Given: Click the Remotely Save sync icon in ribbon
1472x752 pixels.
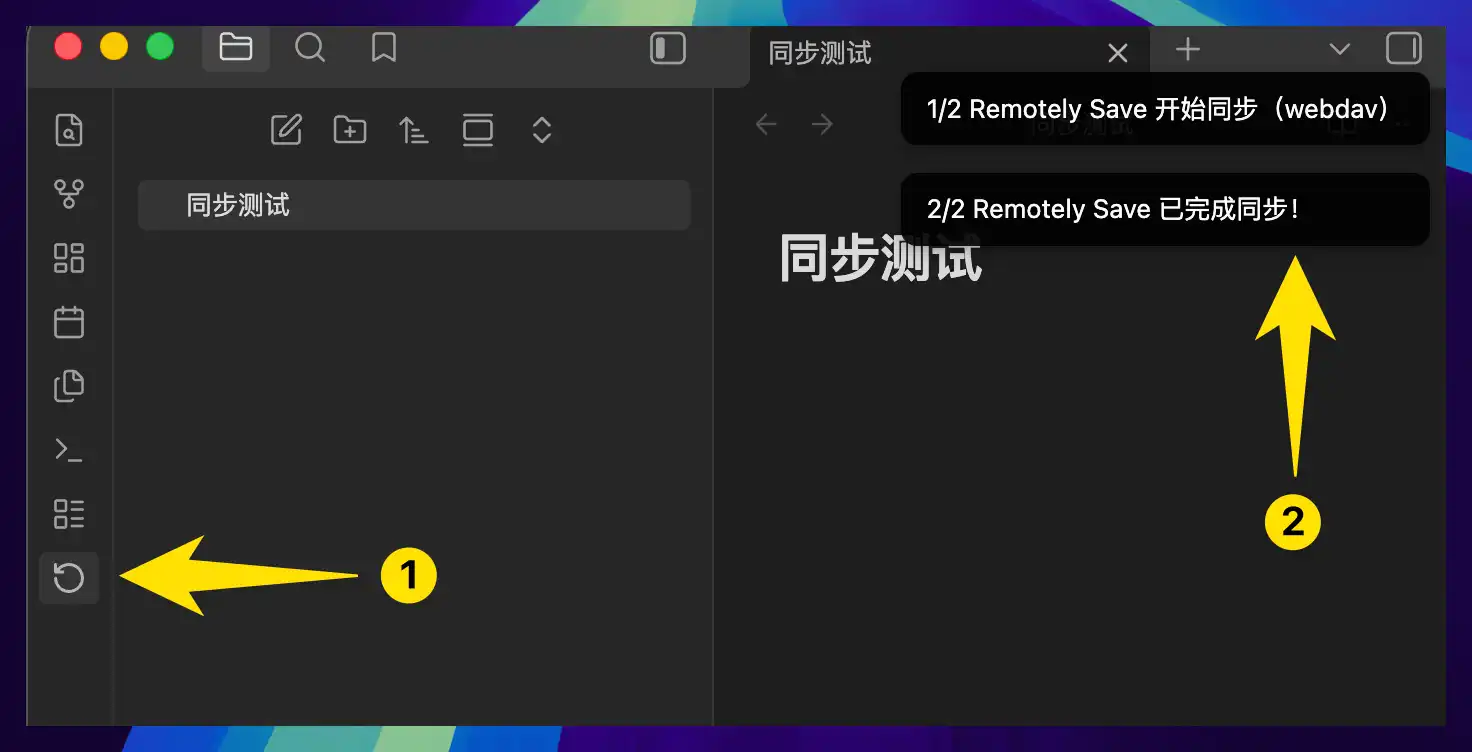Looking at the screenshot, I should [x=69, y=578].
